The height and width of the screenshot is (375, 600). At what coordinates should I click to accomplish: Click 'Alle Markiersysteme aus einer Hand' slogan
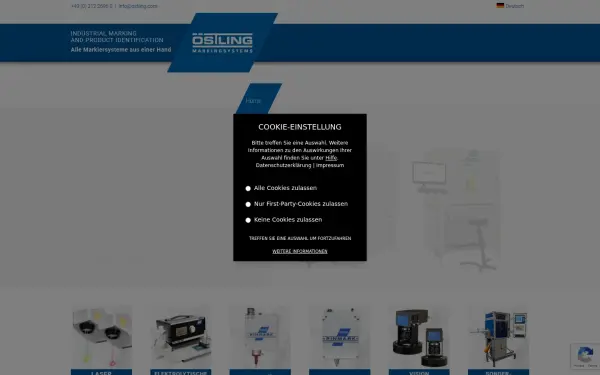pos(121,50)
